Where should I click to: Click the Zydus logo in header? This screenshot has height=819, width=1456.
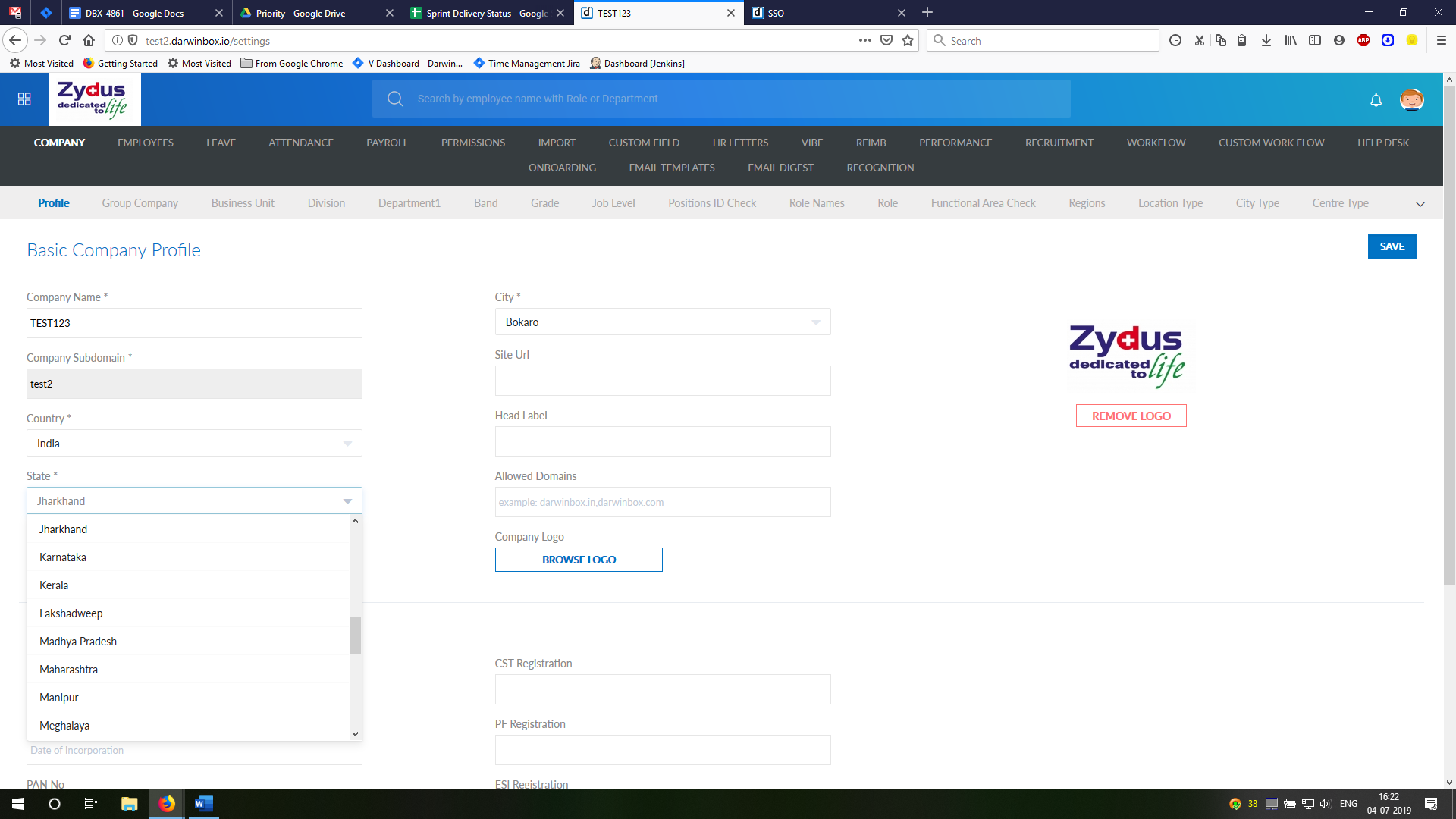point(94,99)
